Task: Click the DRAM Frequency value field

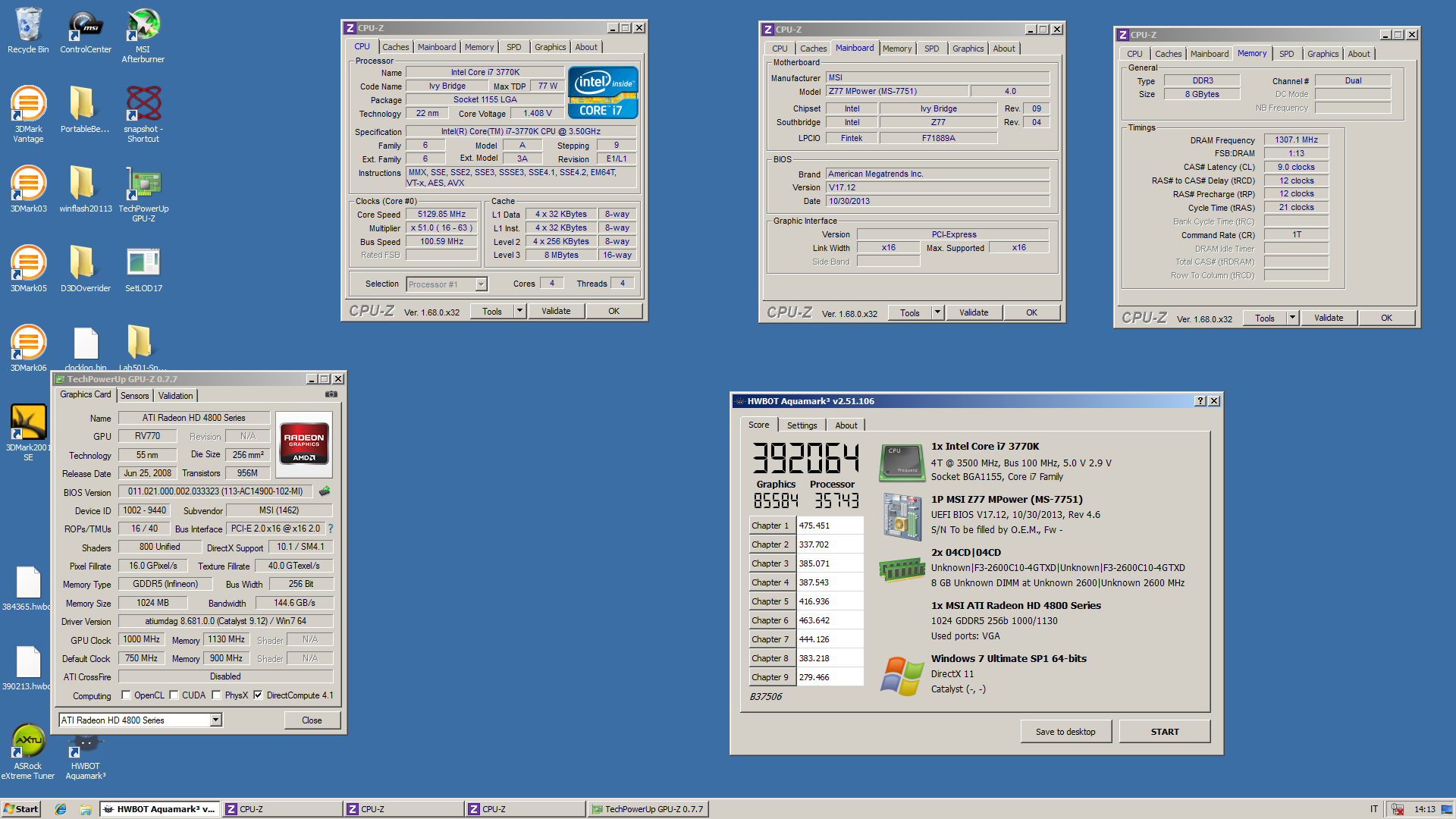Action: [x=1296, y=140]
